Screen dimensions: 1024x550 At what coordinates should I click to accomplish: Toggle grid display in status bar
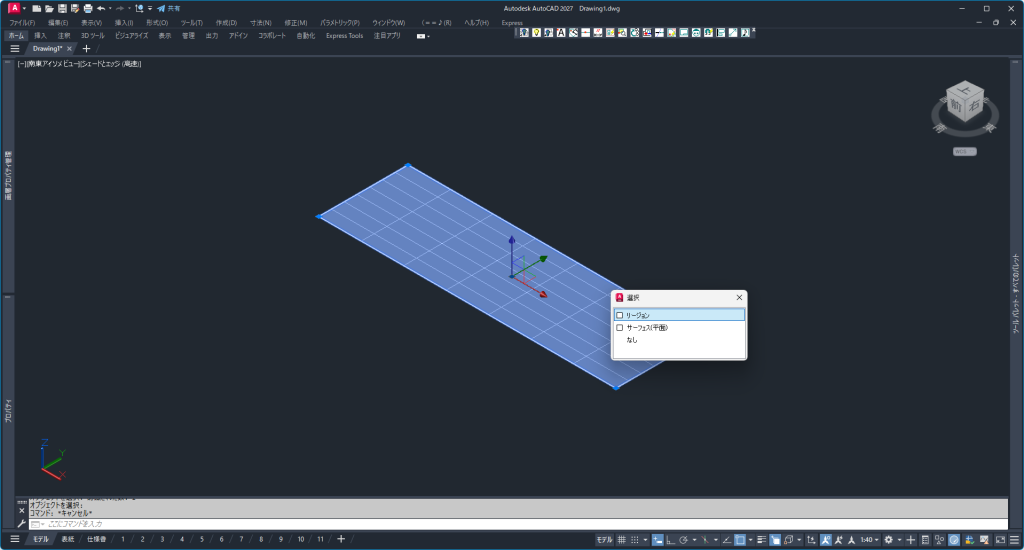click(622, 540)
